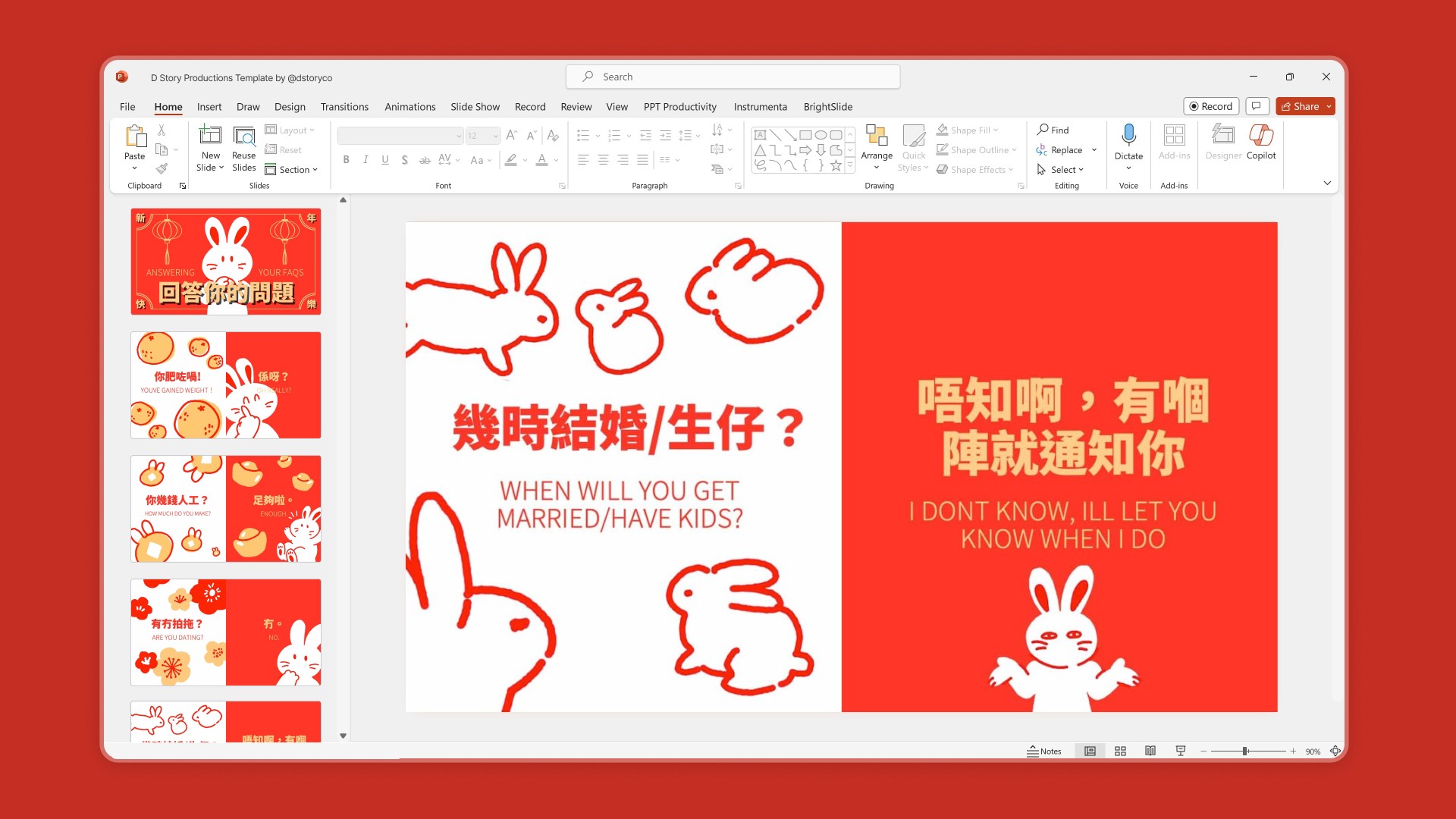Switch to Slide Sorter view icon
Screen dimensions: 1456x819
pyautogui.click(x=1120, y=751)
